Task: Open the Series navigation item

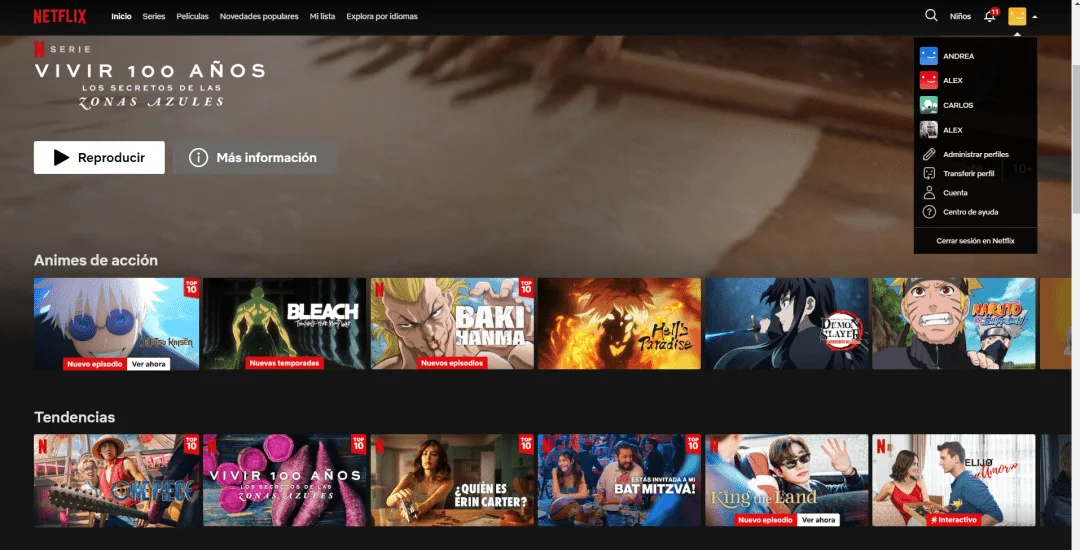Action: coord(154,16)
